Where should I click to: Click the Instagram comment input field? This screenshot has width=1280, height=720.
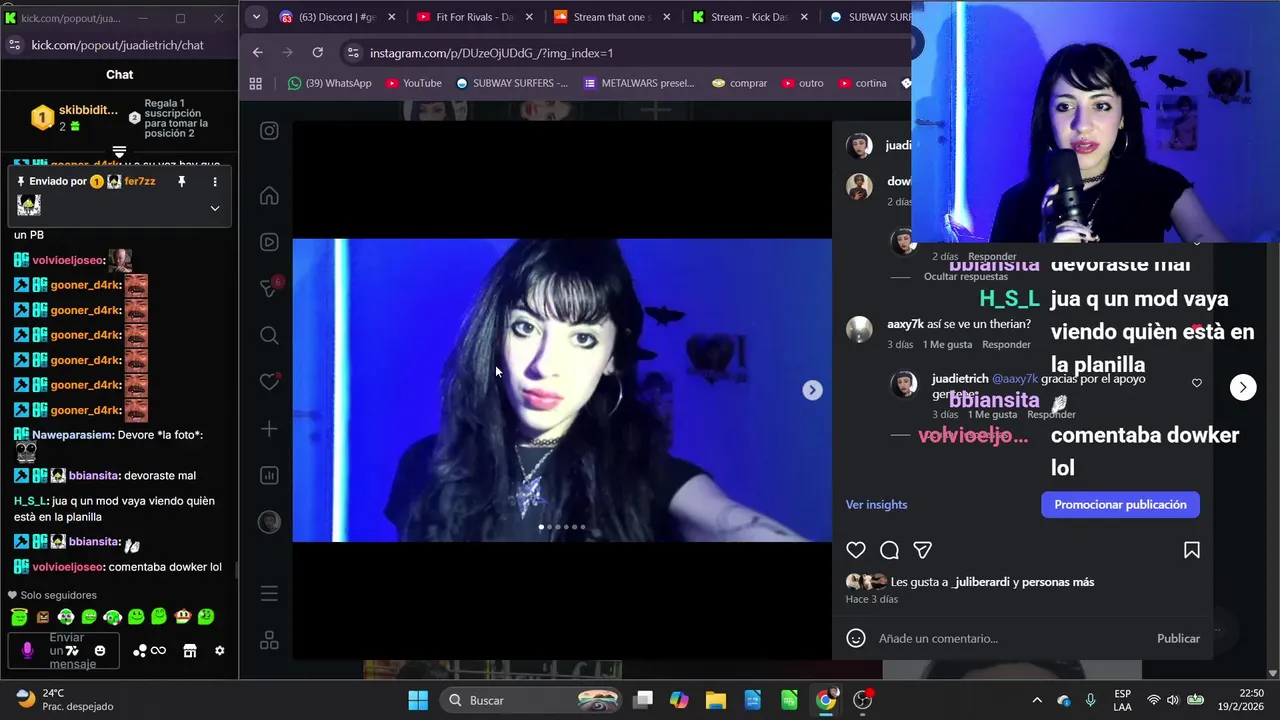(1010, 638)
